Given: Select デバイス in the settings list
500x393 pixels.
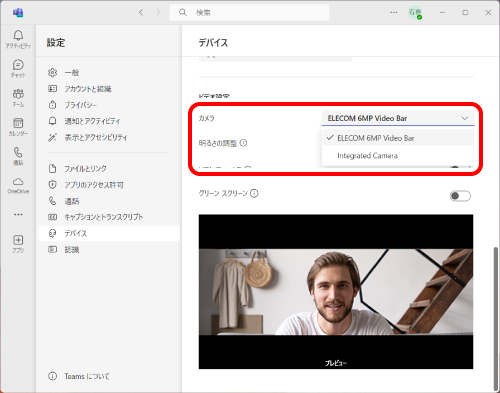Looking at the screenshot, I should [x=109, y=233].
